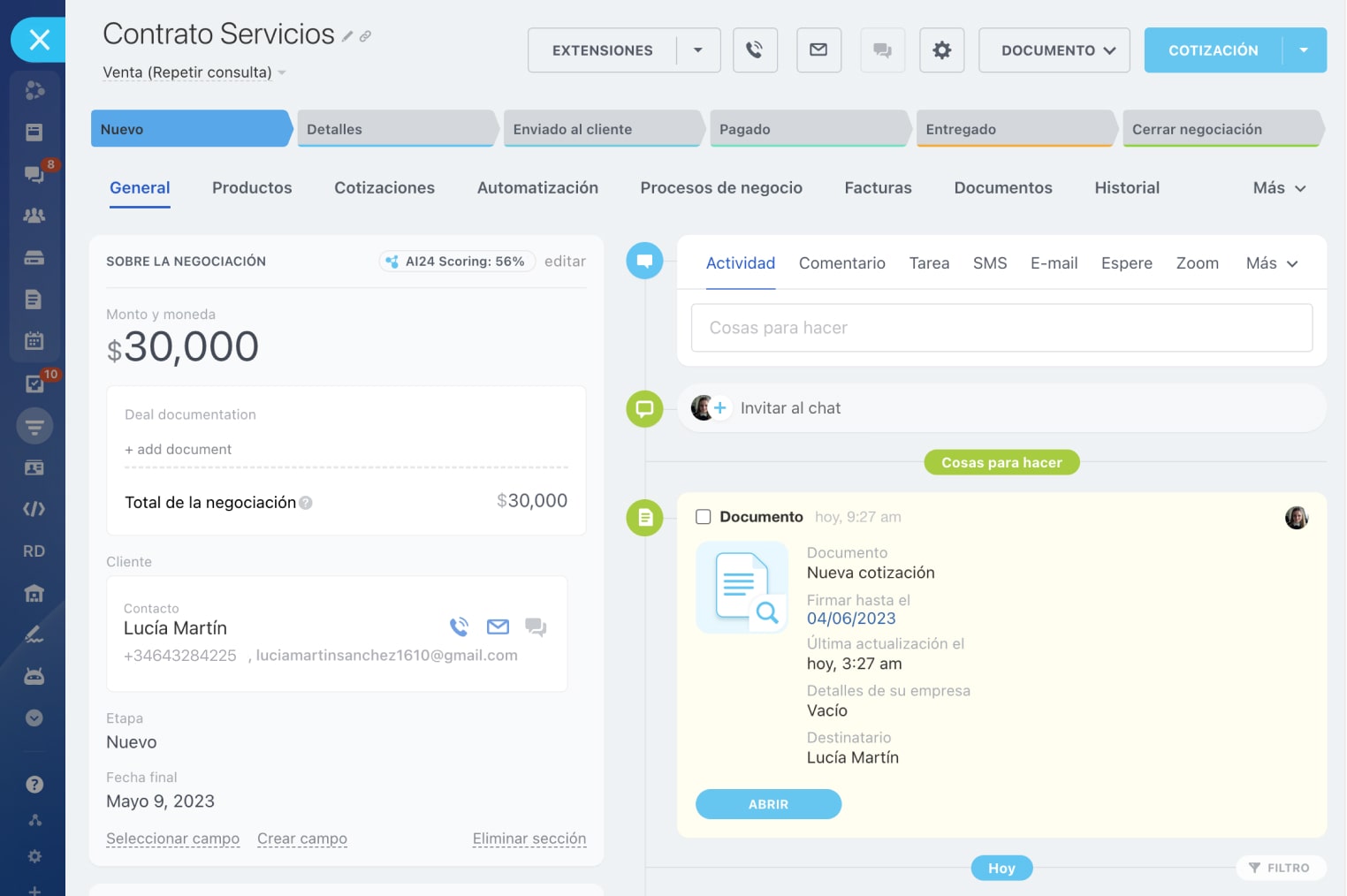Open the email envelope button in toolbar
1347x896 pixels.
pyautogui.click(x=818, y=50)
